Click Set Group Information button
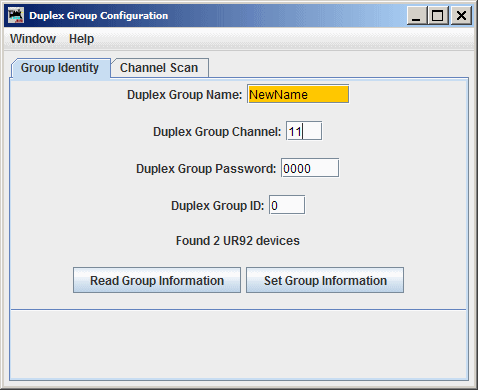Screen dimensions: 478x390 (325, 280)
